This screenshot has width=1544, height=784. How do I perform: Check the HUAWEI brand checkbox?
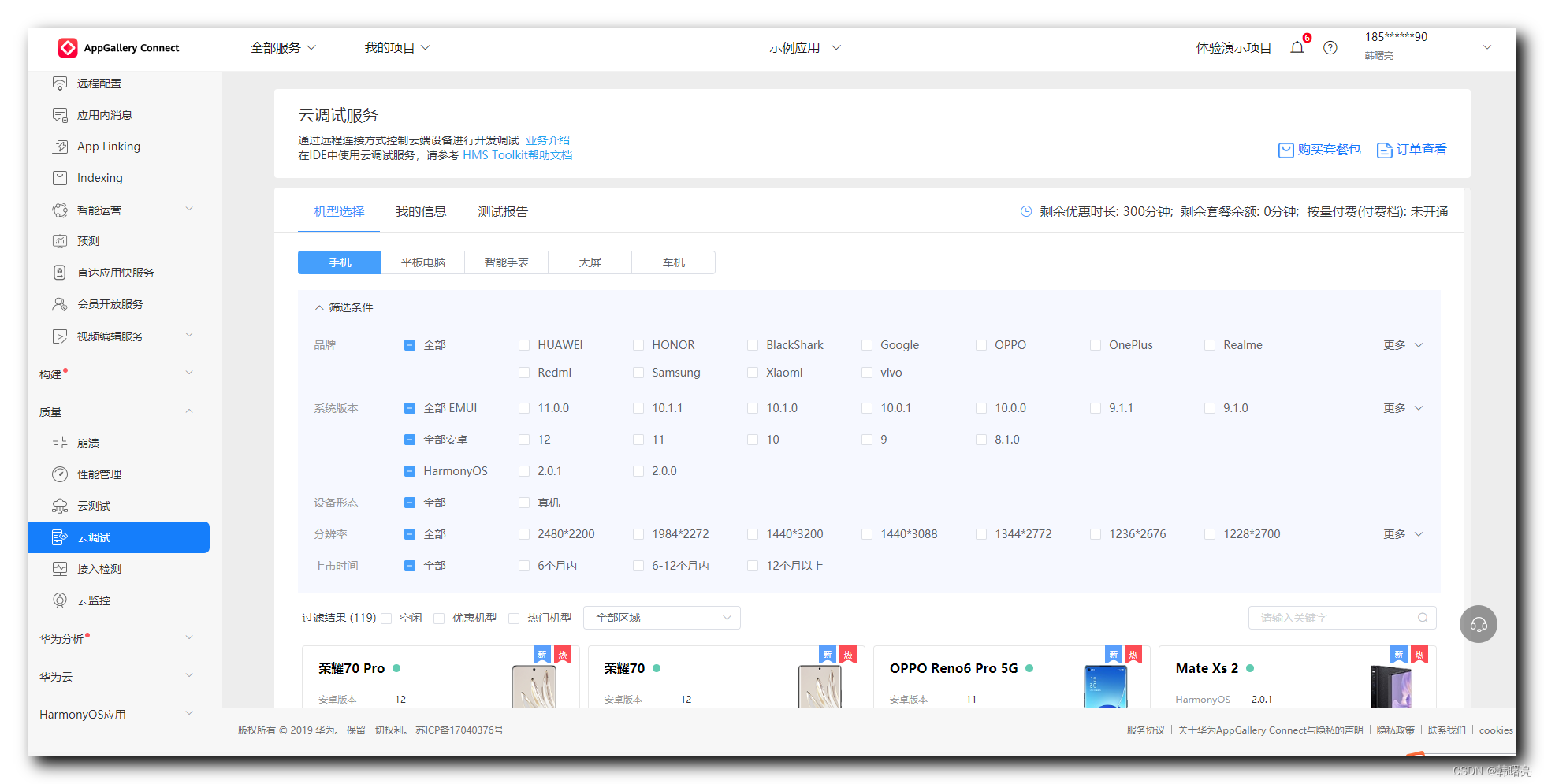524,345
